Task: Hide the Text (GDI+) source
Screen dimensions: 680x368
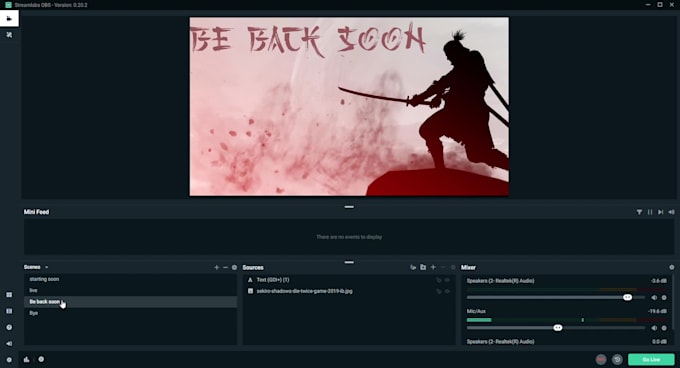Action: [447, 280]
